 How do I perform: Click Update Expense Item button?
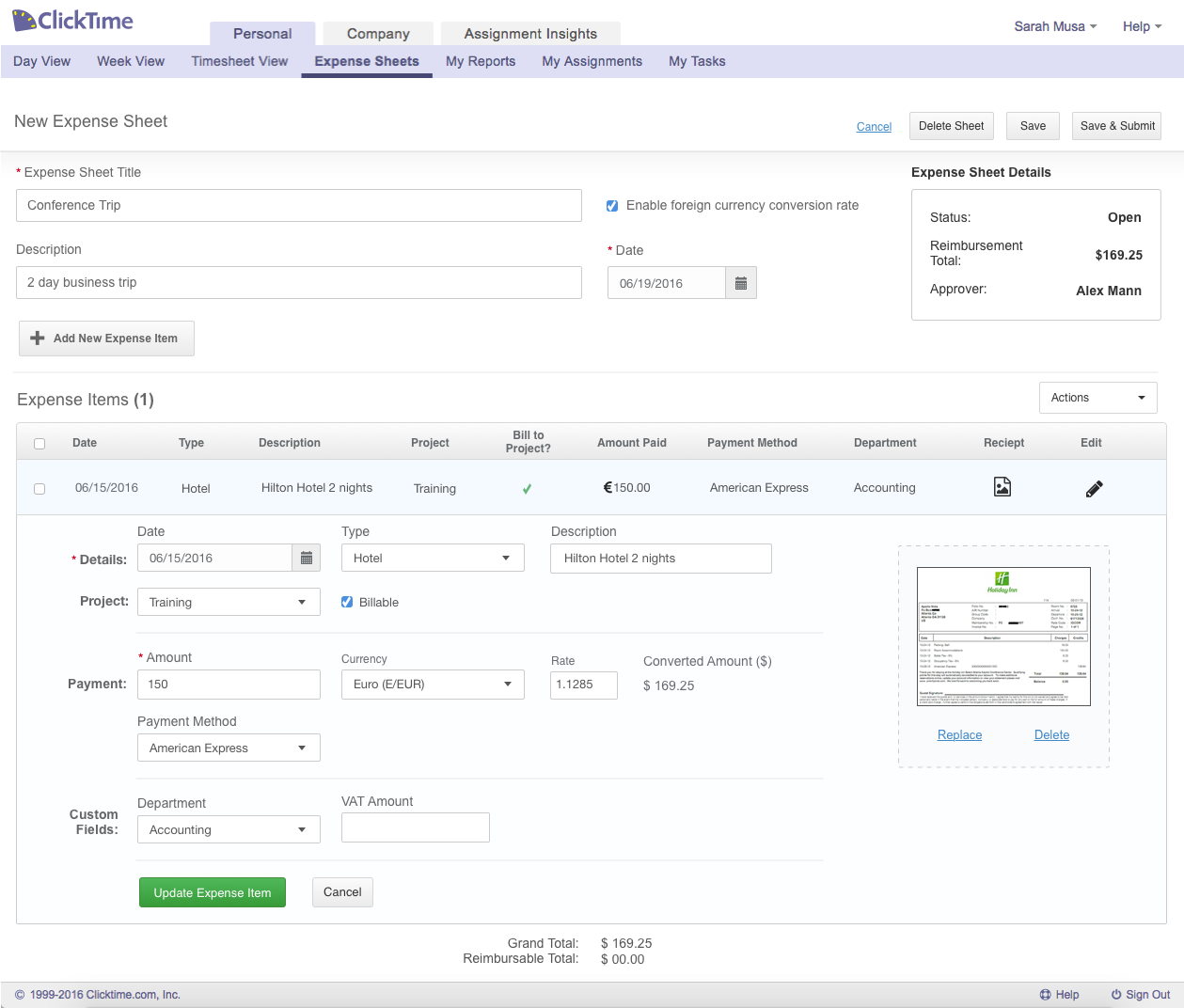coord(213,892)
